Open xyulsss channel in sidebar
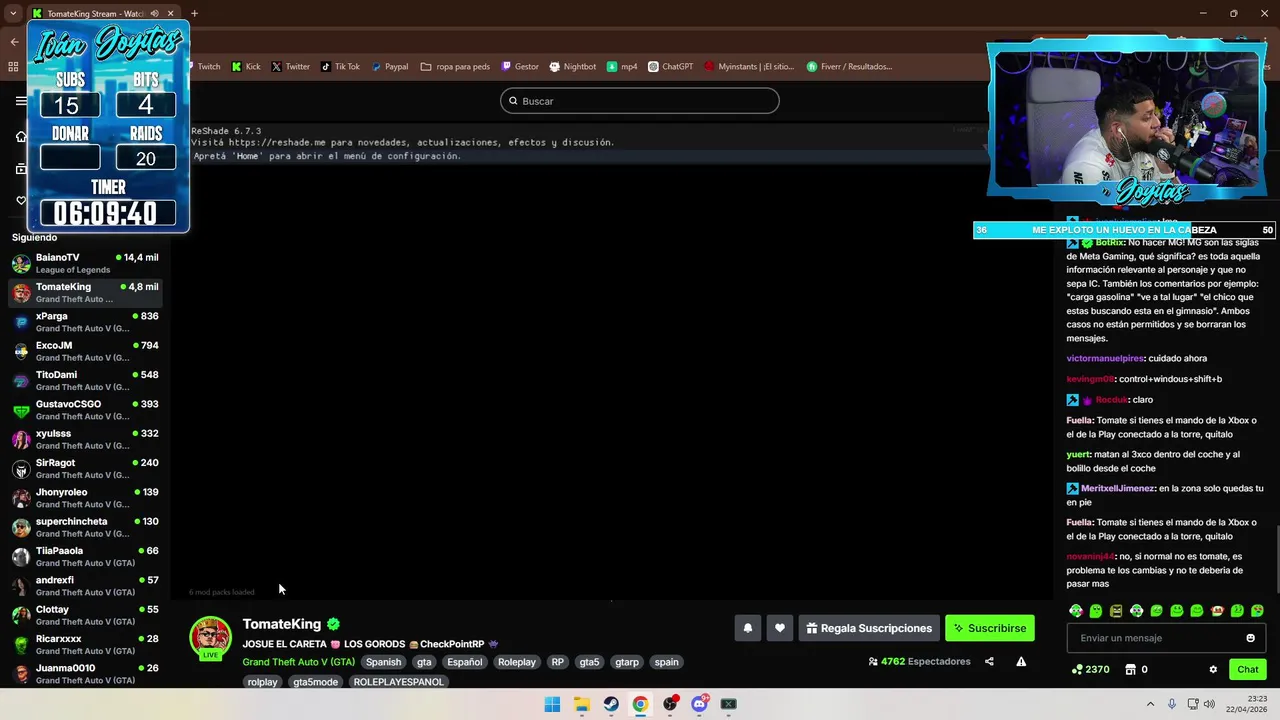 tap(85, 439)
